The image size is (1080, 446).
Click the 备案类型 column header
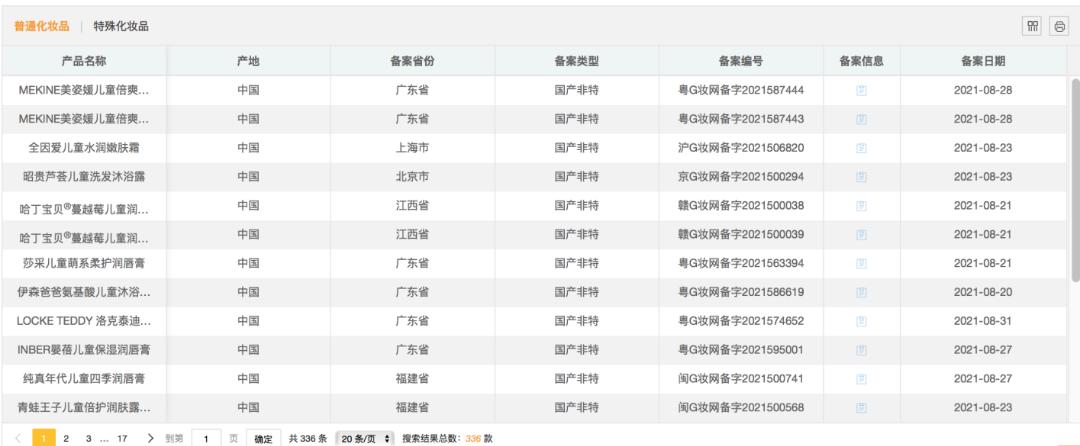coord(577,61)
